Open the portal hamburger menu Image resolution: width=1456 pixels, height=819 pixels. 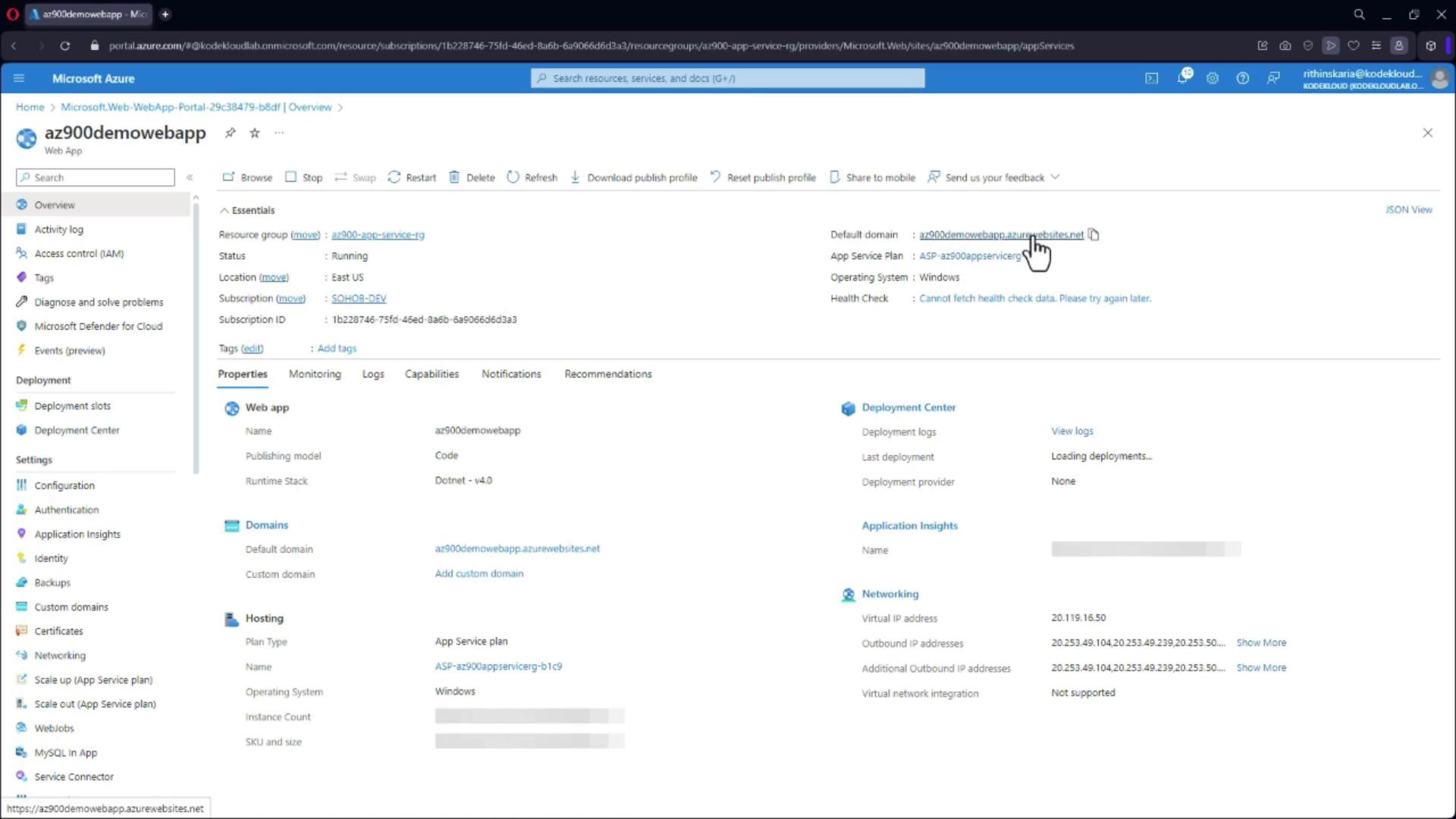pos(19,78)
